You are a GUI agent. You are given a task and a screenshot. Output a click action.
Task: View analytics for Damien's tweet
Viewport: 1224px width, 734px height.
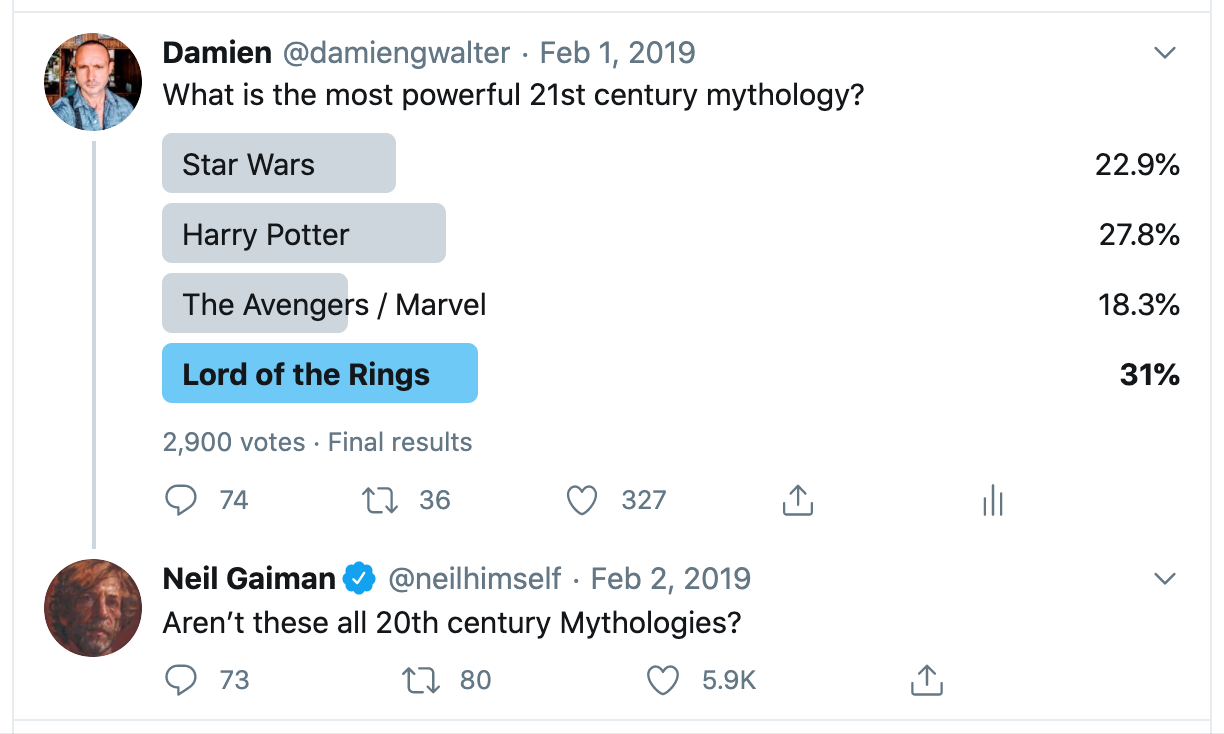[x=992, y=501]
